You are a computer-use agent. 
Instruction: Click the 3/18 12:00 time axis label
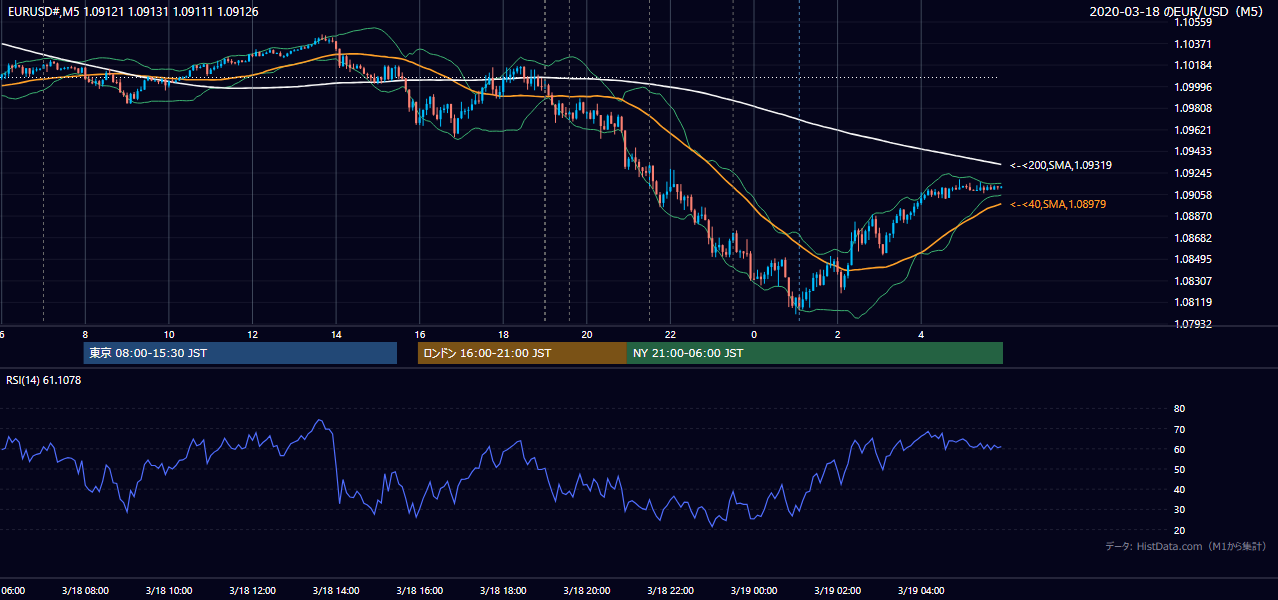252,591
